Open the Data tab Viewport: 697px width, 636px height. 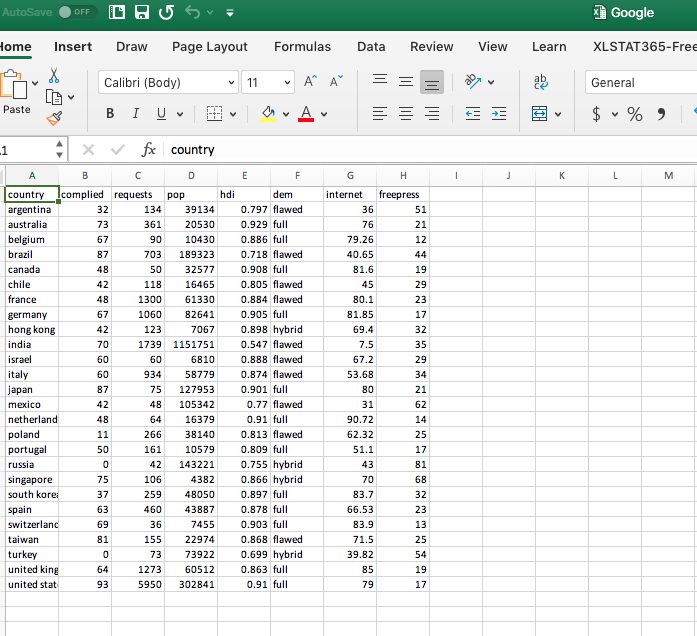[x=371, y=47]
